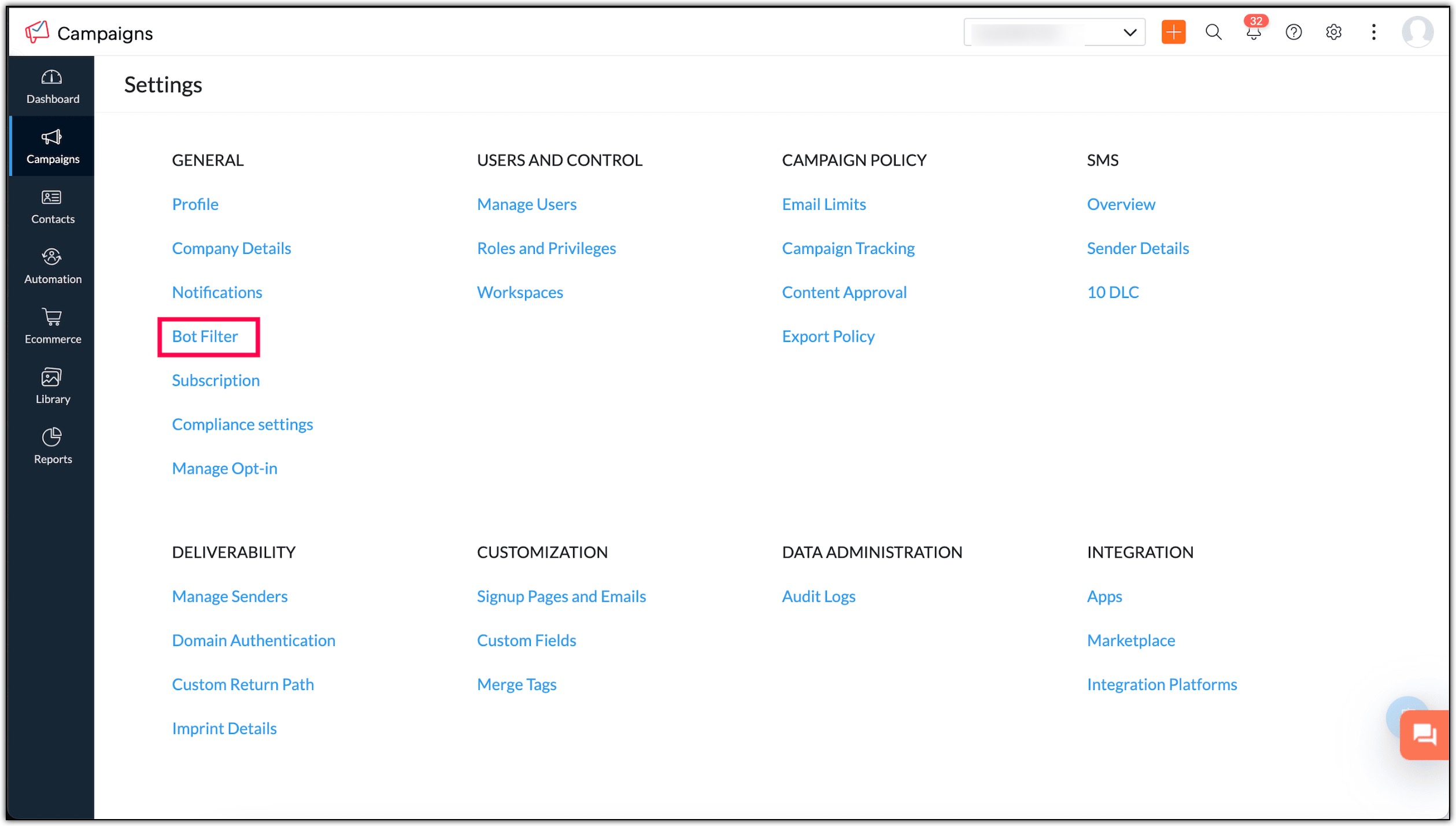
Task: Open the Dashboard sidebar icon
Action: click(52, 87)
